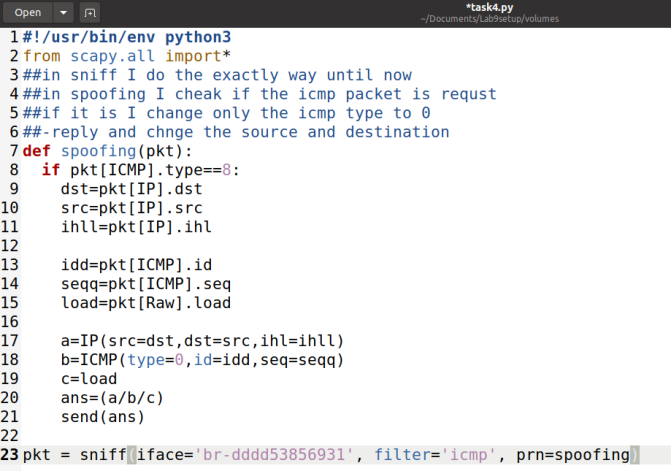672x472 pixels.
Task: Click the comment '##in sniff I do the exactly way until now'
Action: tap(217, 75)
